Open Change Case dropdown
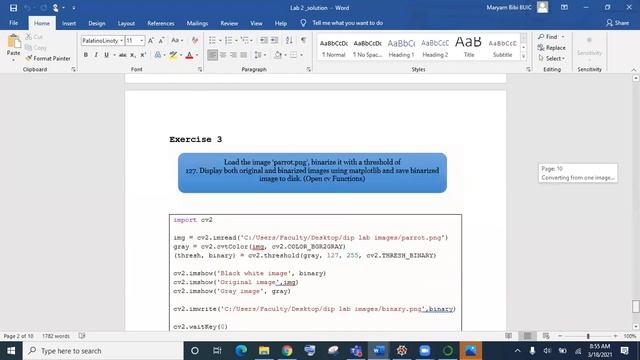The height and width of the screenshot is (360, 640). (x=177, y=40)
